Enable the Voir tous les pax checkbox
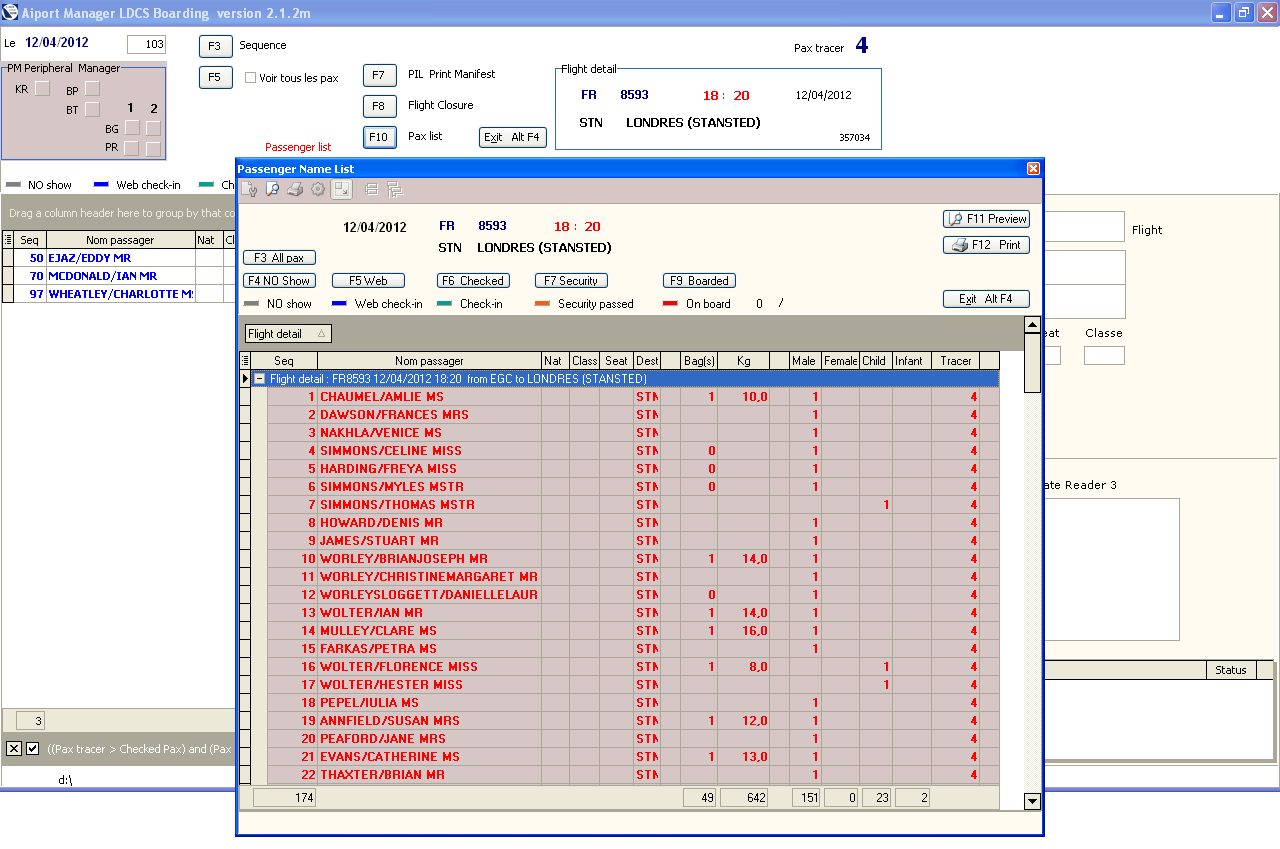1280x849 pixels. pyautogui.click(x=251, y=77)
